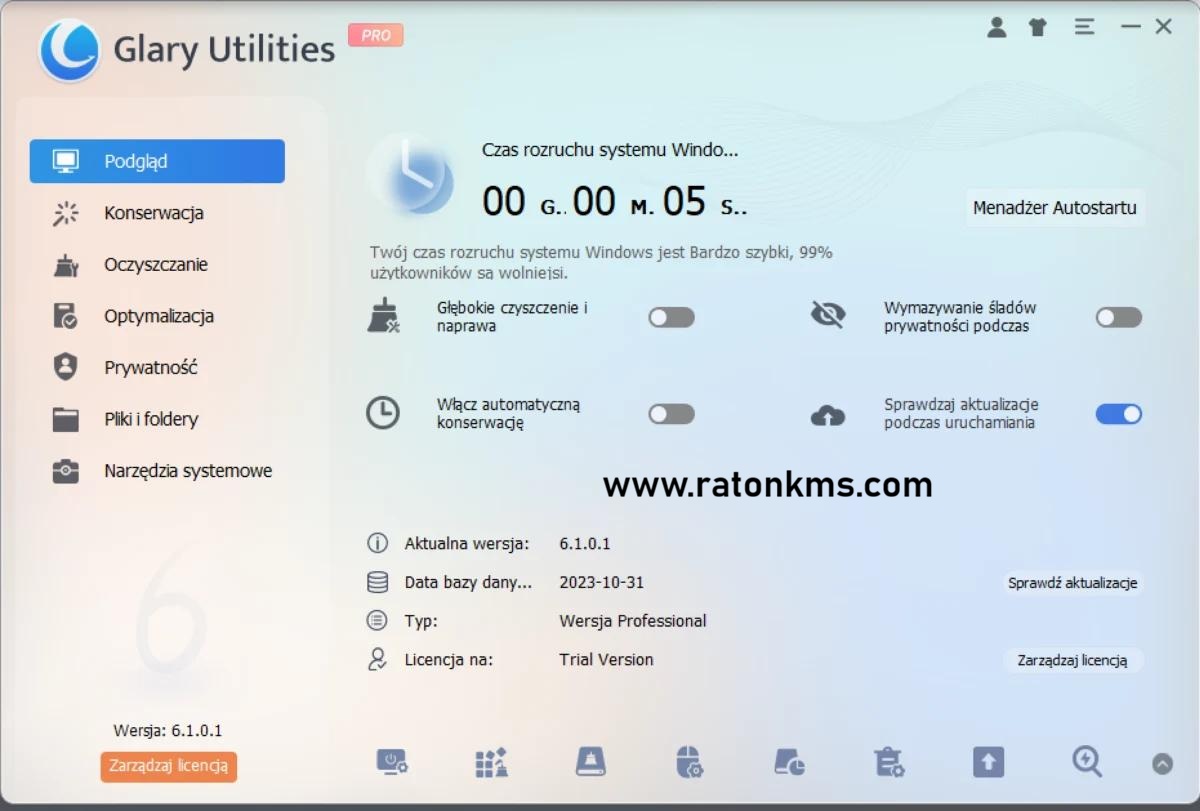Click the deep clean broom icon
Image resolution: width=1200 pixels, height=811 pixels.
point(383,316)
